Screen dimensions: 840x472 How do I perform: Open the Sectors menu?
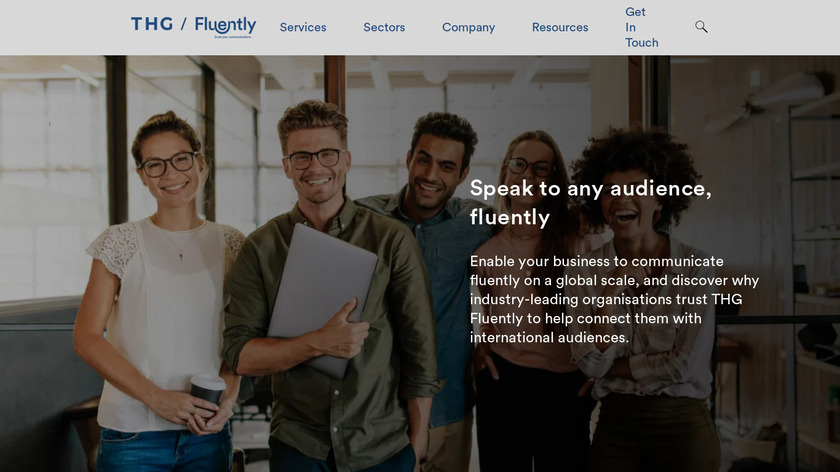(384, 27)
